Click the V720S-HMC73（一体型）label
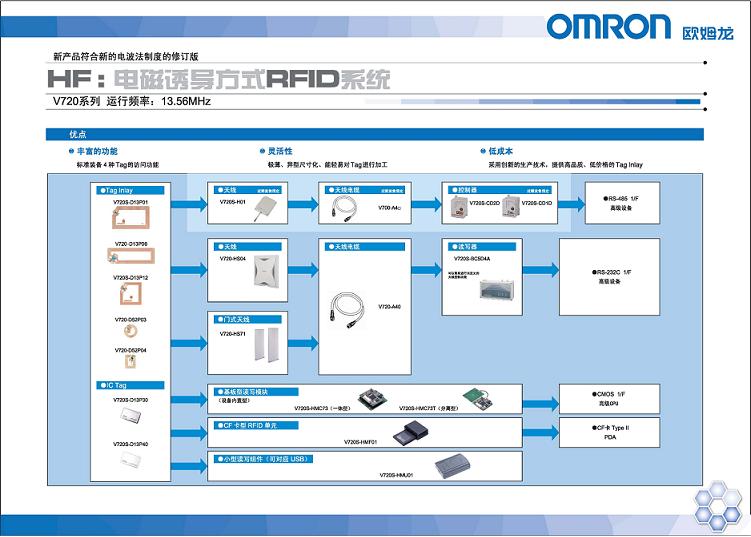 [322, 408]
